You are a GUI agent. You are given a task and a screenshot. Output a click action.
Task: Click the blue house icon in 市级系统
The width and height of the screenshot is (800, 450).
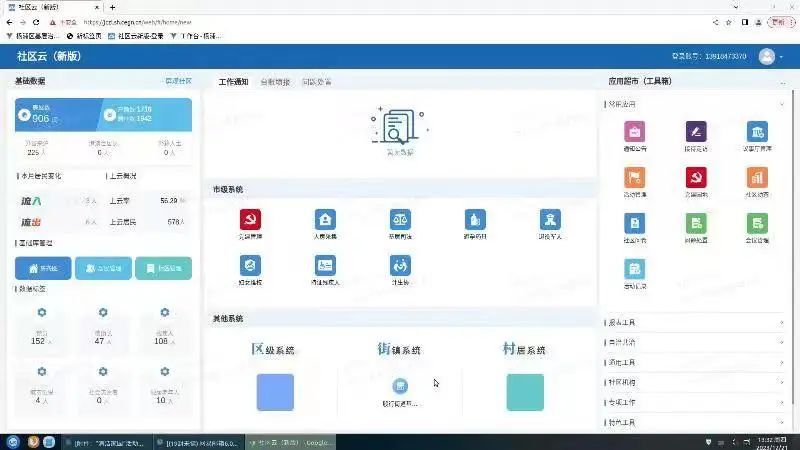325,219
